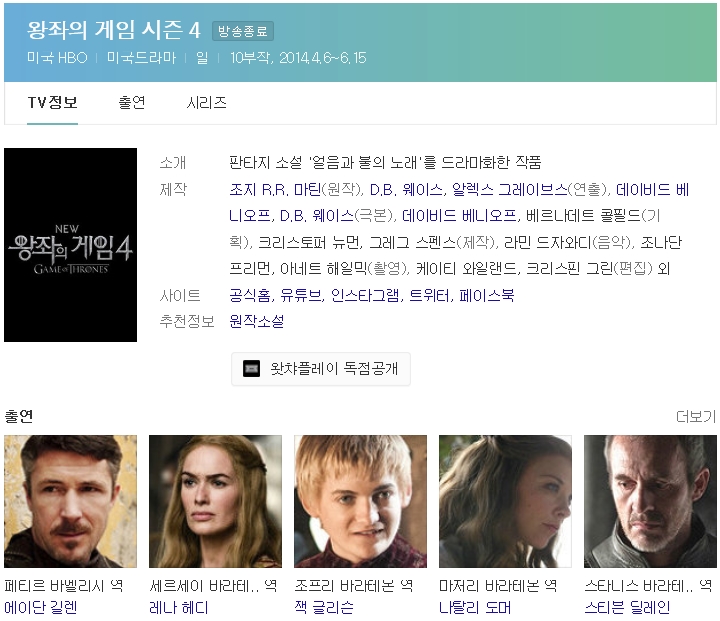
Task: Click the 왓챠플레이 icon in the button
Action: (x=252, y=369)
